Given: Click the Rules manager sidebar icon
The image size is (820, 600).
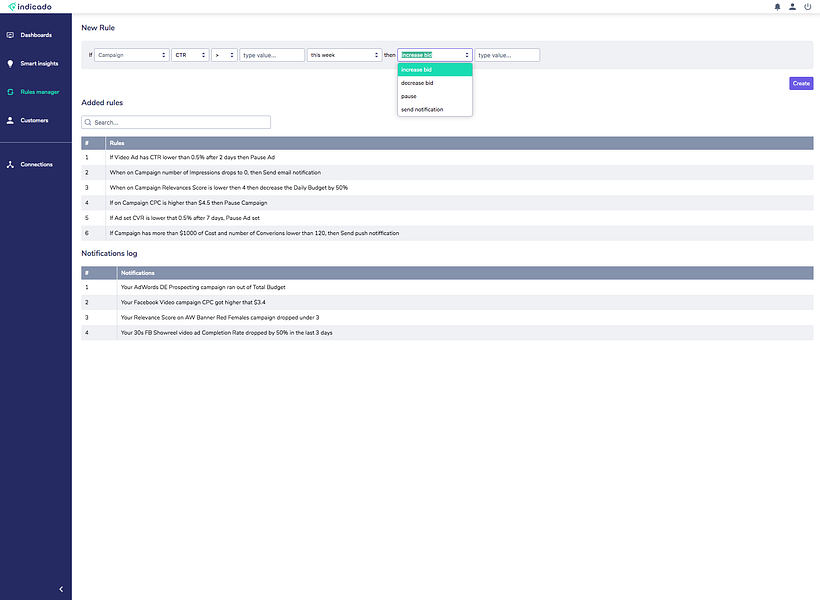Looking at the screenshot, I should click(x=10, y=92).
